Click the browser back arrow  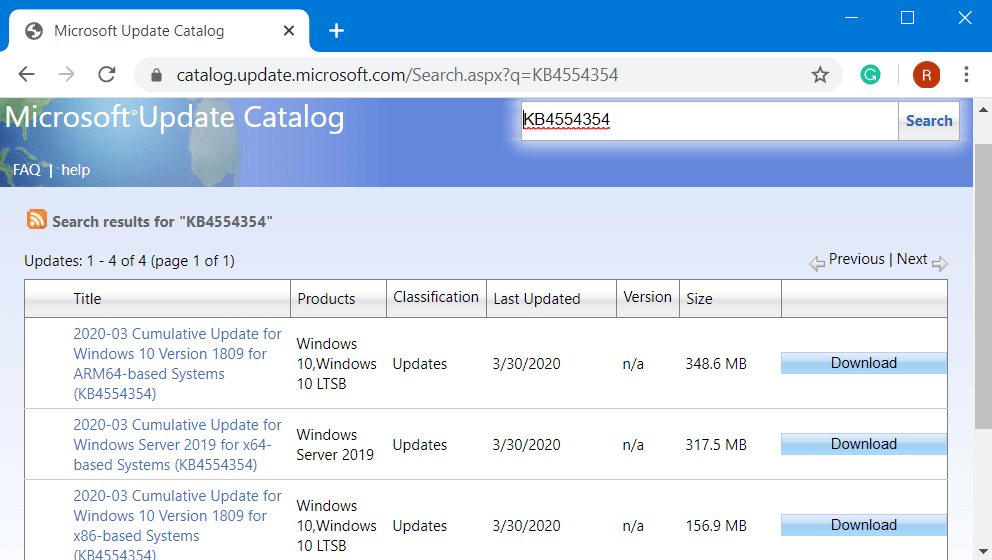click(x=27, y=75)
